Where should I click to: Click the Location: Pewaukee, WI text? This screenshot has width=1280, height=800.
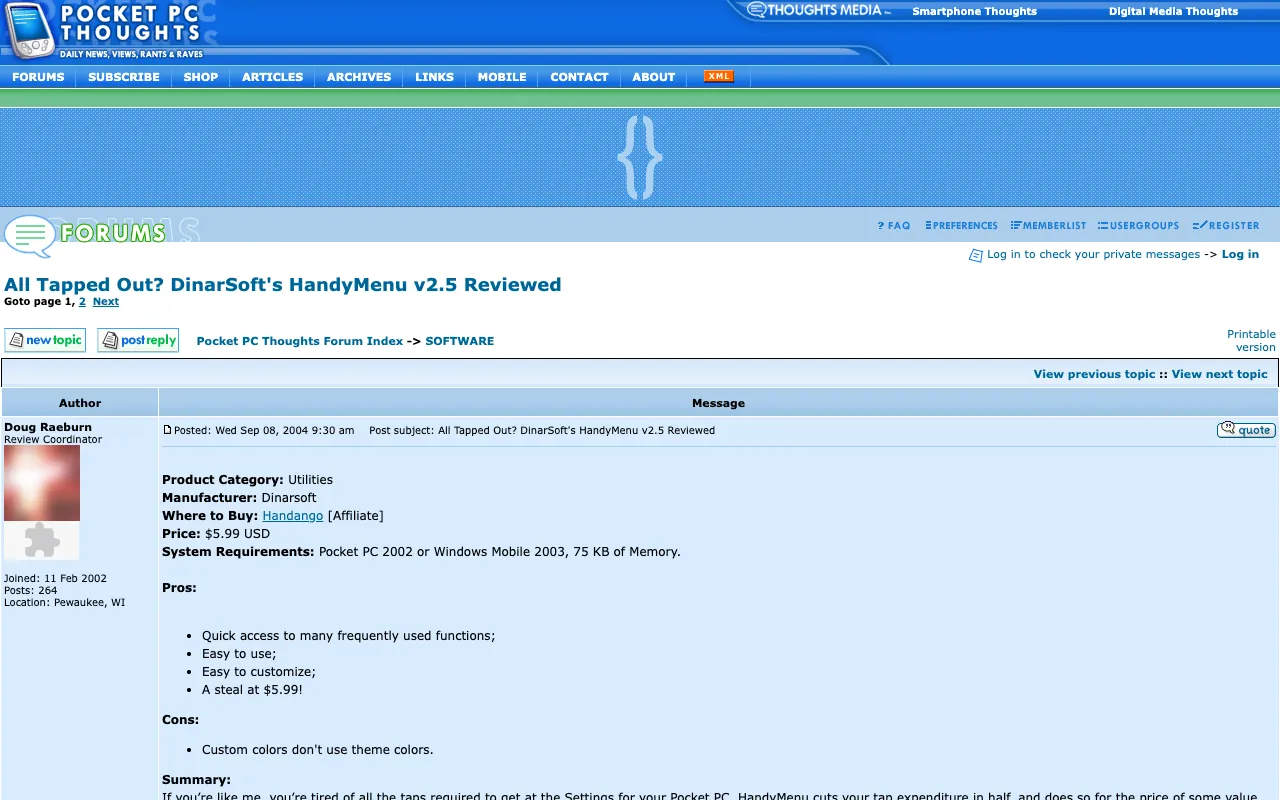pos(65,603)
